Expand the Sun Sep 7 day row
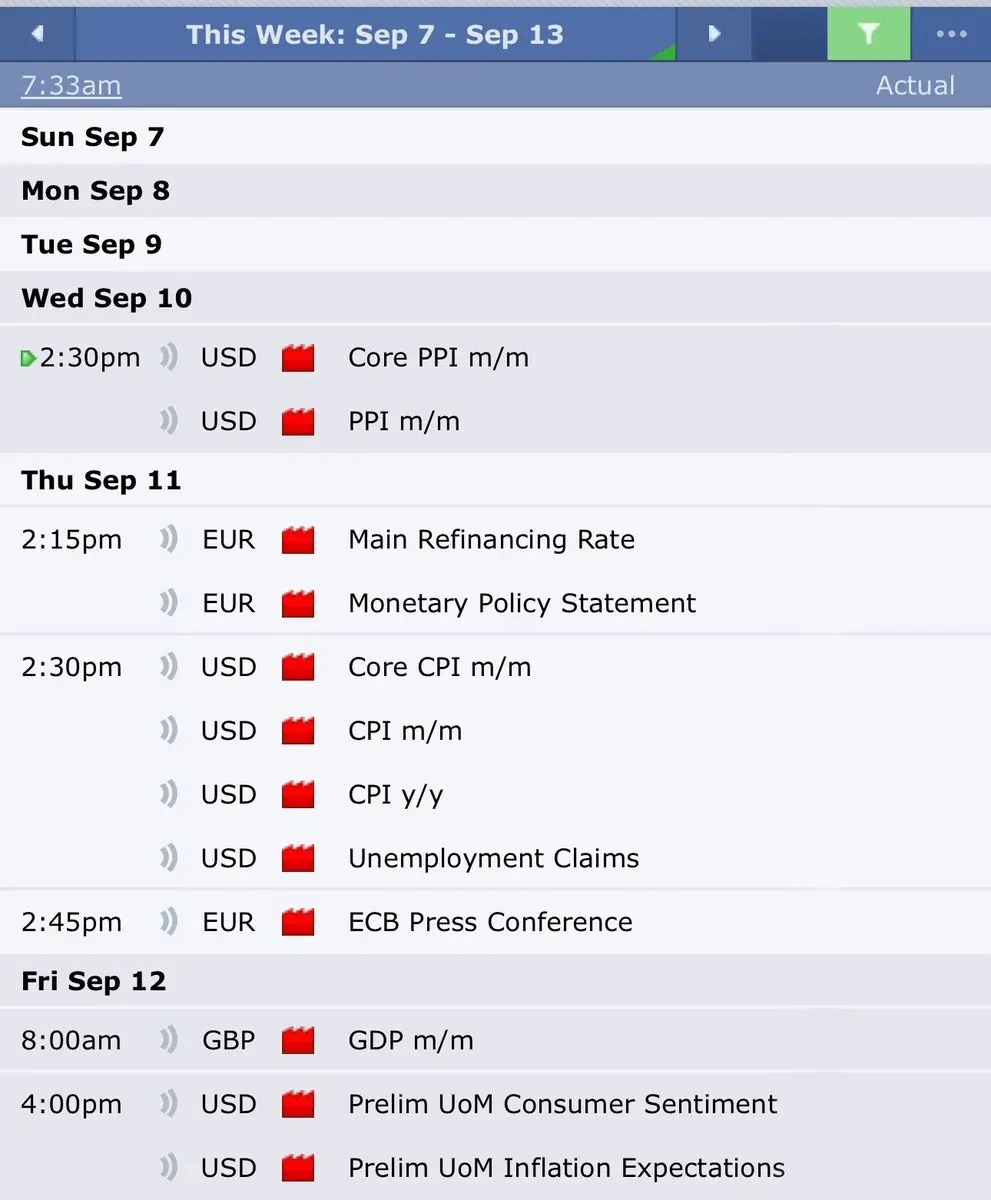 point(495,137)
